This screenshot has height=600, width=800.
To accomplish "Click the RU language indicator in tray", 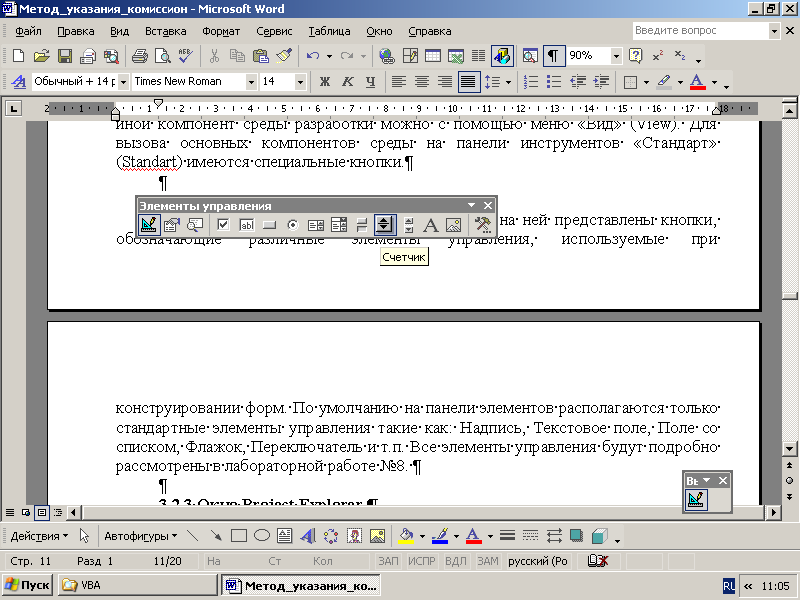I will [729, 585].
